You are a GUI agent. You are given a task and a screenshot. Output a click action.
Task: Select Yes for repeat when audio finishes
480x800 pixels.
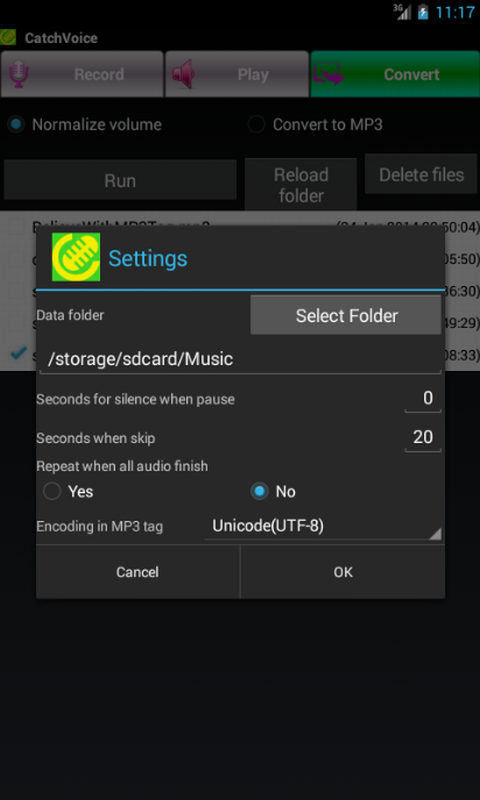click(68, 492)
